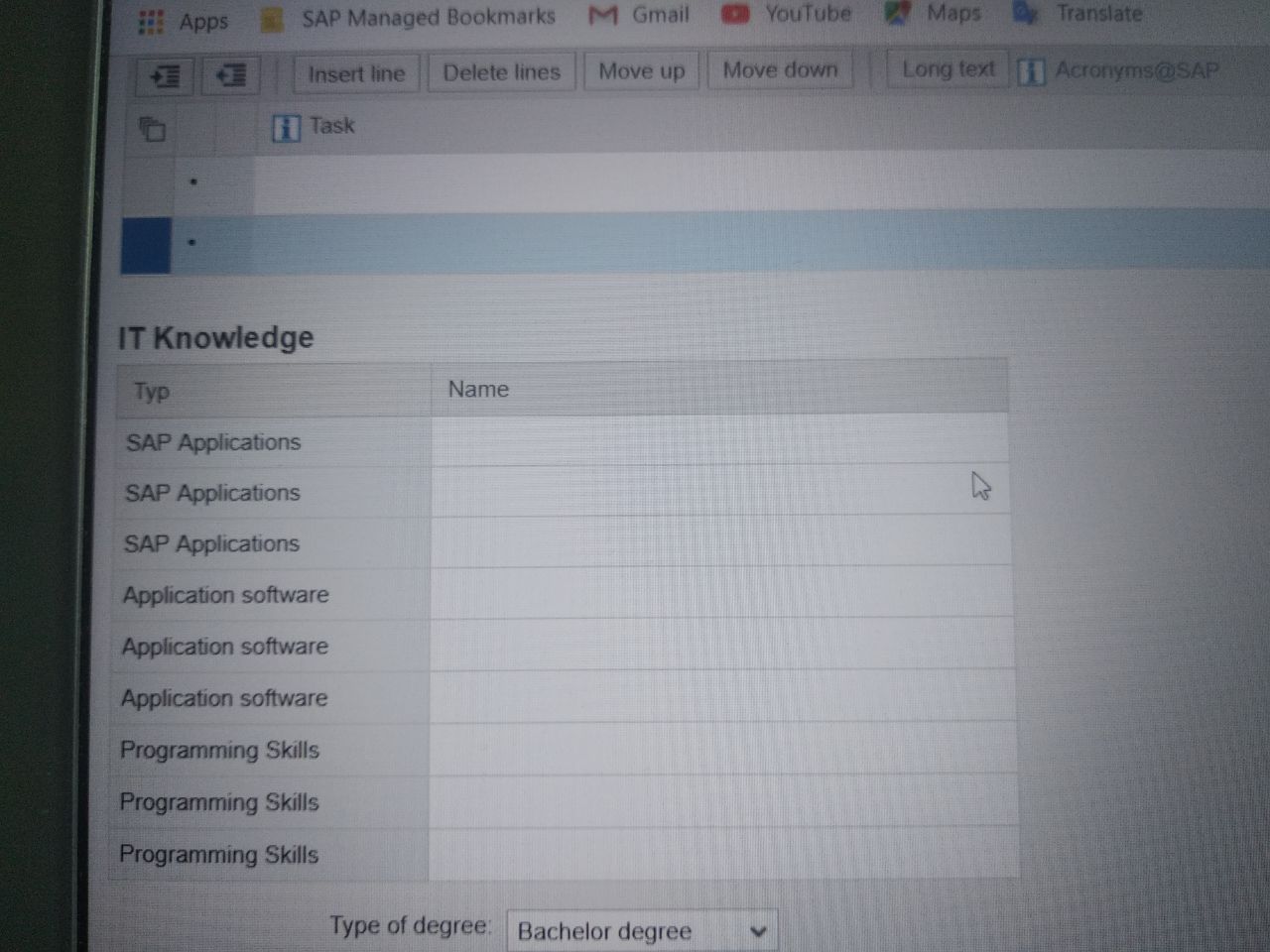Click Name field of first Application software row
Screen dimensions: 1270x952
pyautogui.click(x=721, y=593)
